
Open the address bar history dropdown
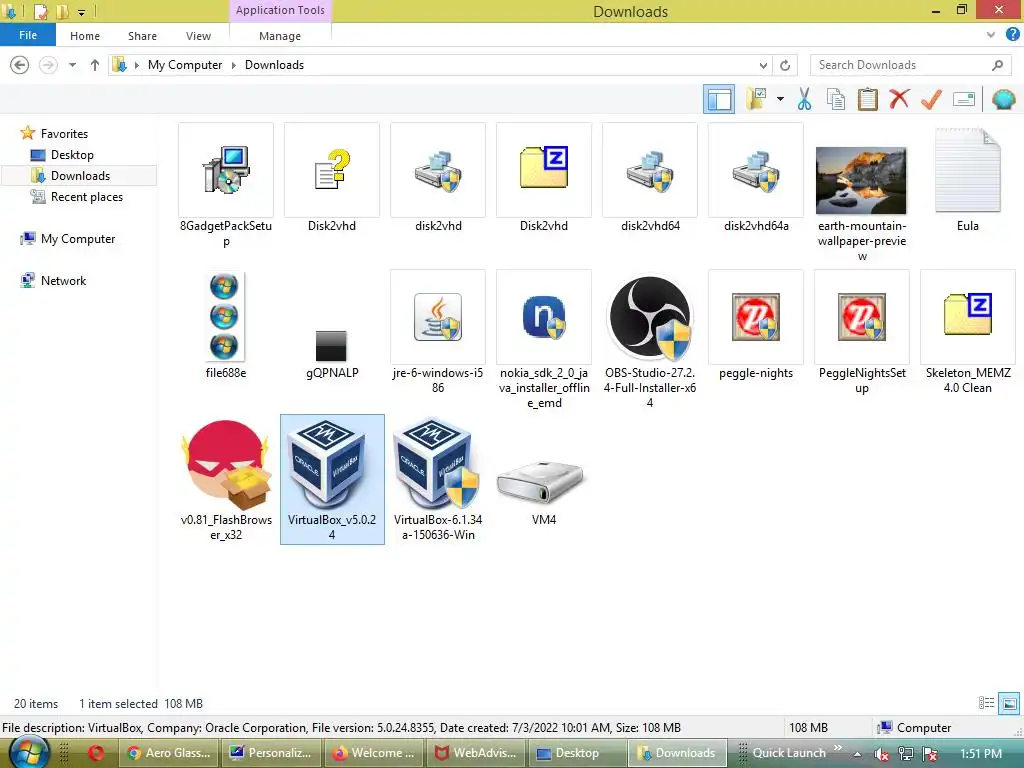click(763, 65)
